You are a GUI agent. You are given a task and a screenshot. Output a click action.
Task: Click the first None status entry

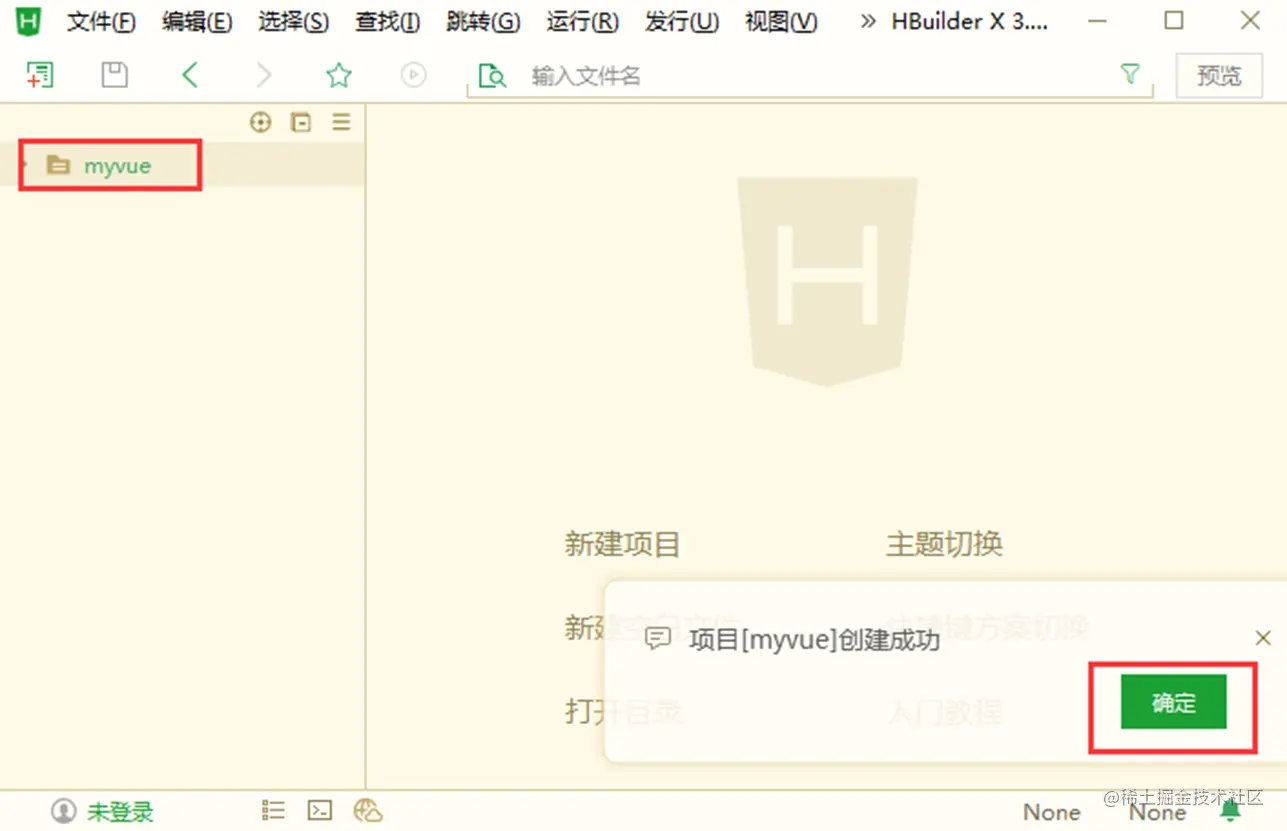click(x=1052, y=812)
